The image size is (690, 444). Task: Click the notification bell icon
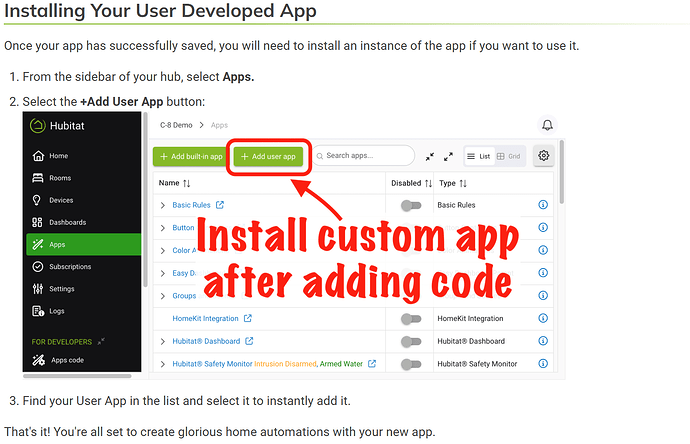point(547,125)
